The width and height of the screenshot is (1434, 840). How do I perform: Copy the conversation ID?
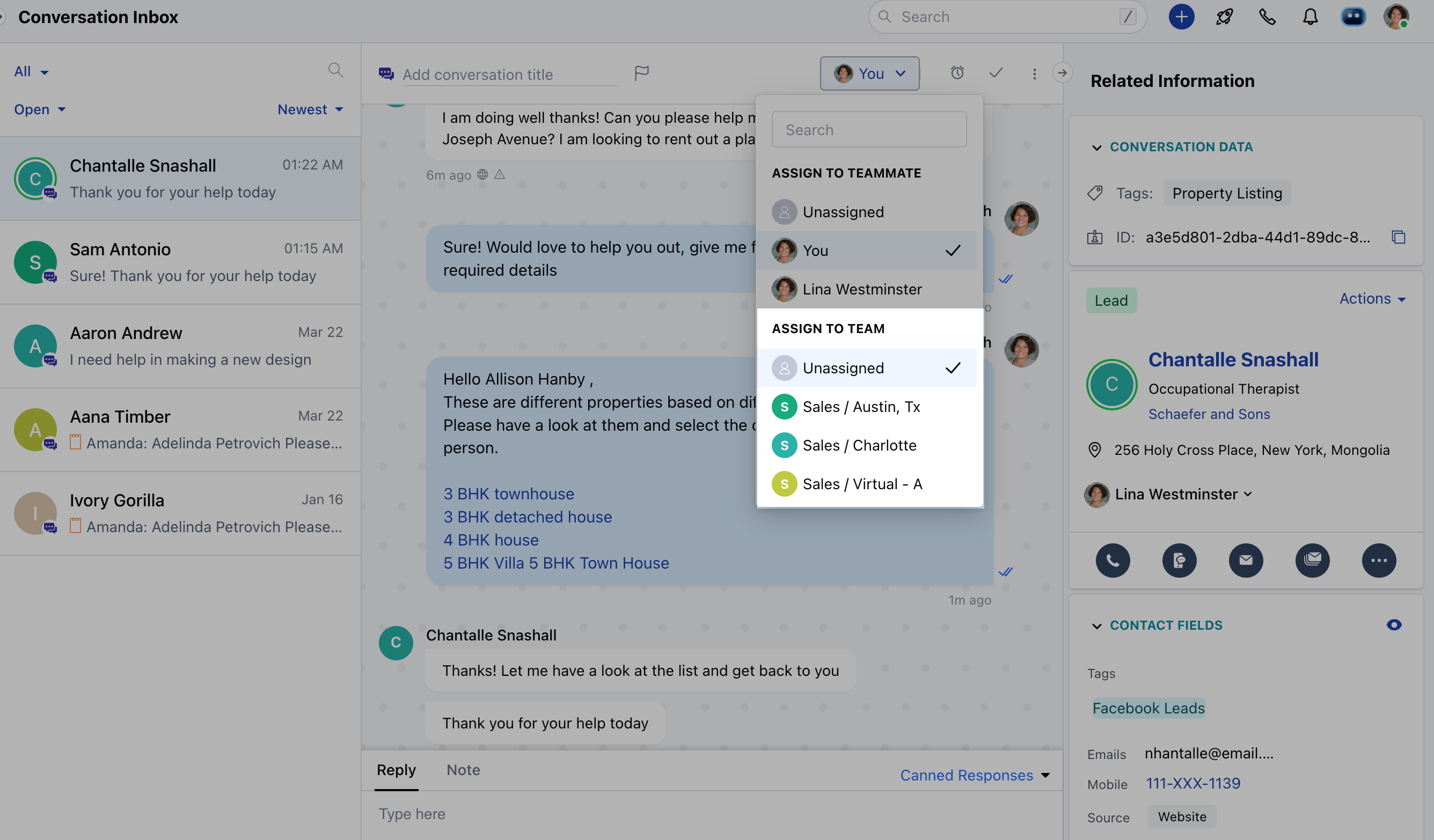1399,237
